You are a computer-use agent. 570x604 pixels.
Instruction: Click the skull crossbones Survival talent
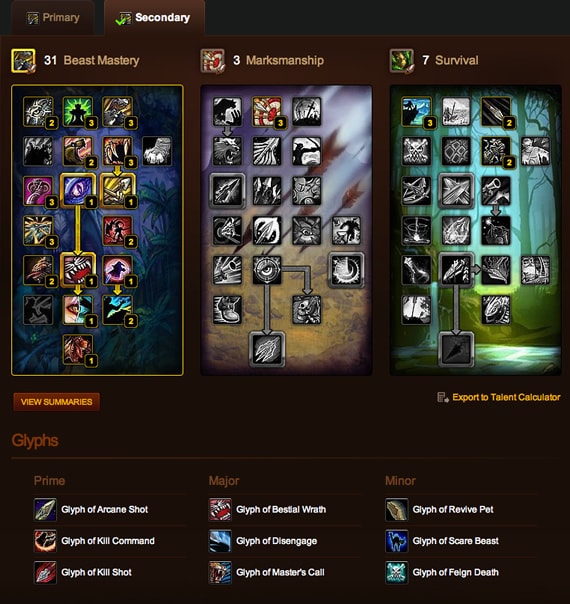(416, 151)
